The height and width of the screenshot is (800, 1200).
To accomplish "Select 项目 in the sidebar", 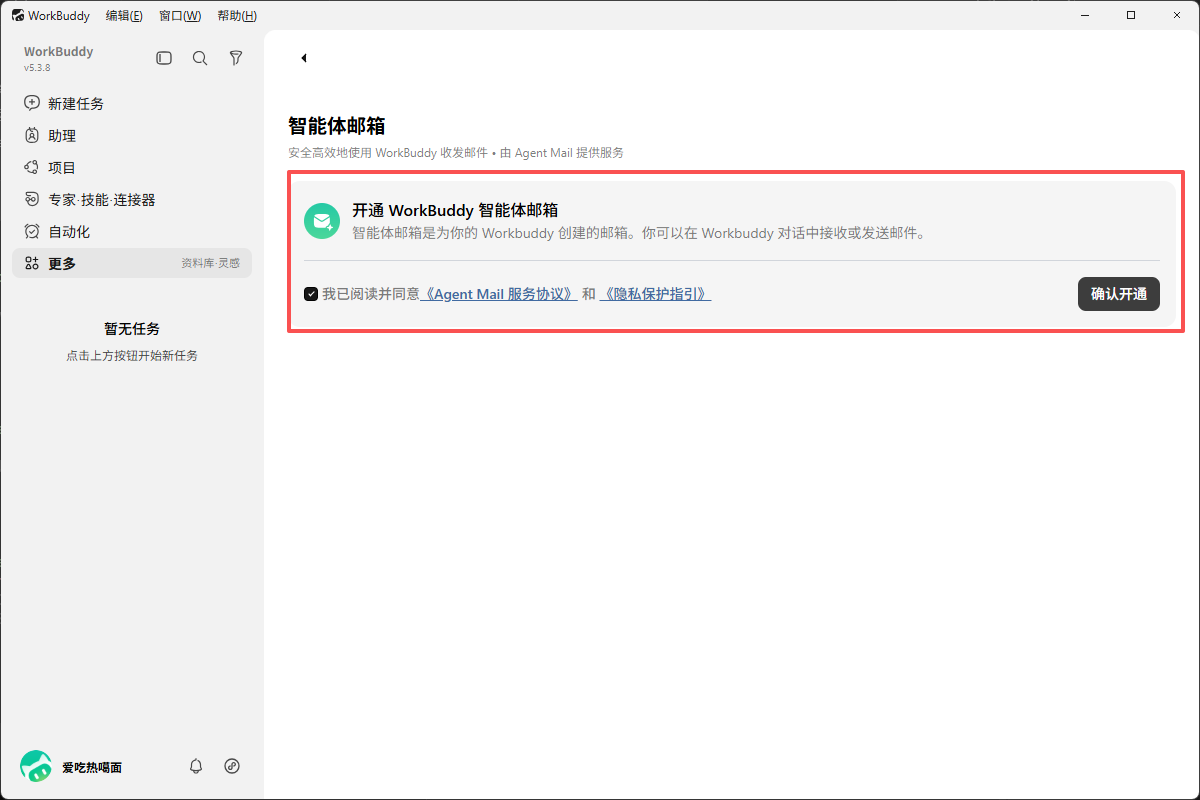I will 132,167.
